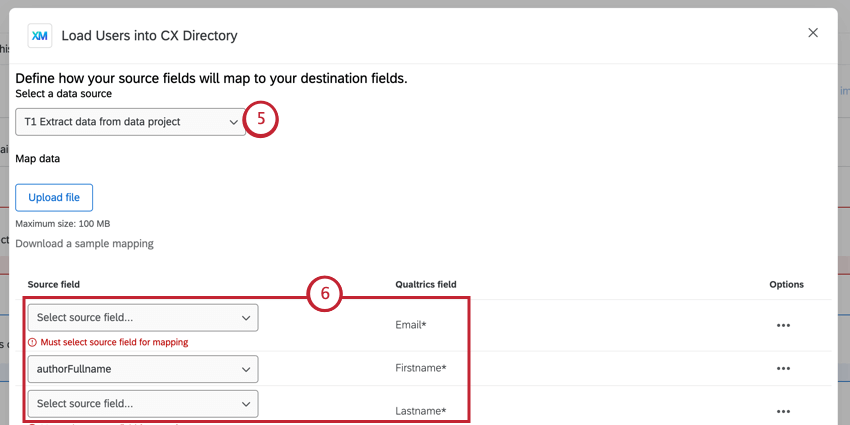
Task: Open options menu for Firstname row
Action: coord(785,368)
